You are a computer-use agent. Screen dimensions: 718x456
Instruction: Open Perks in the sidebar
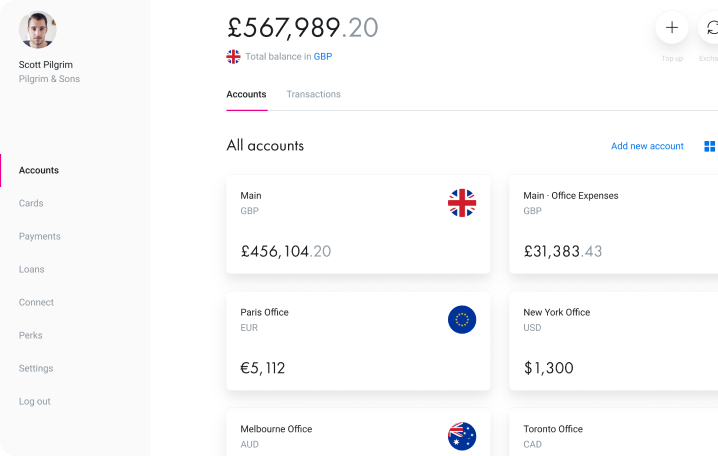pyautogui.click(x=31, y=335)
